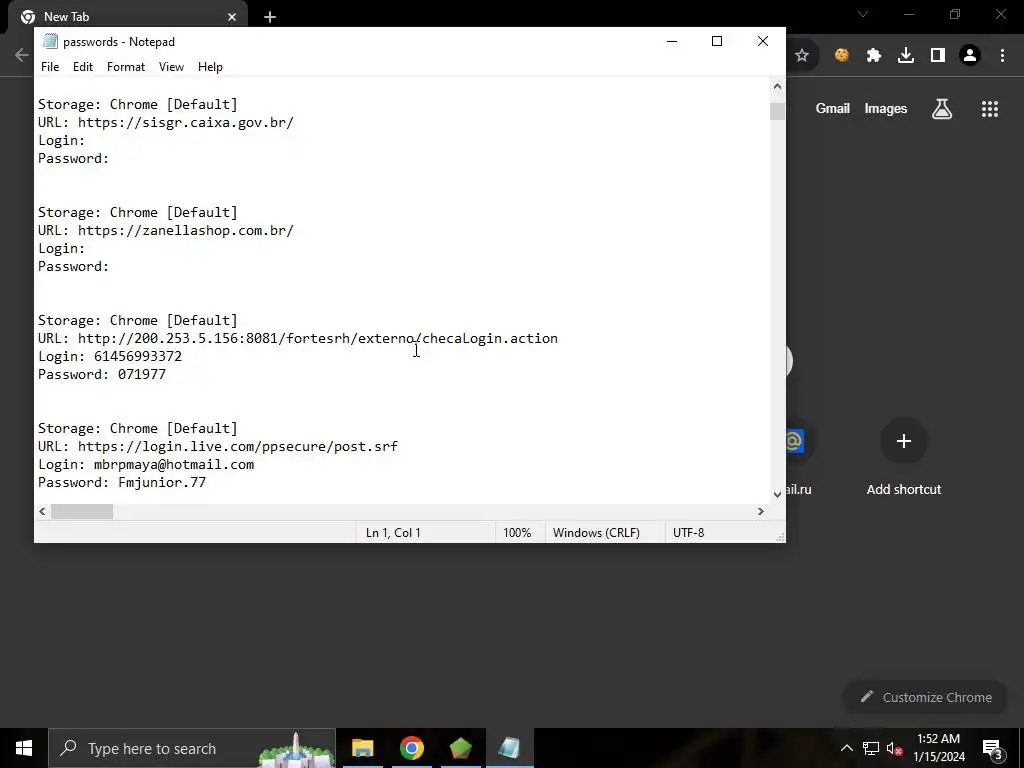The width and height of the screenshot is (1024, 768).
Task: Click the sisgr.caixa.gov.br URL line
Action: (x=166, y=122)
